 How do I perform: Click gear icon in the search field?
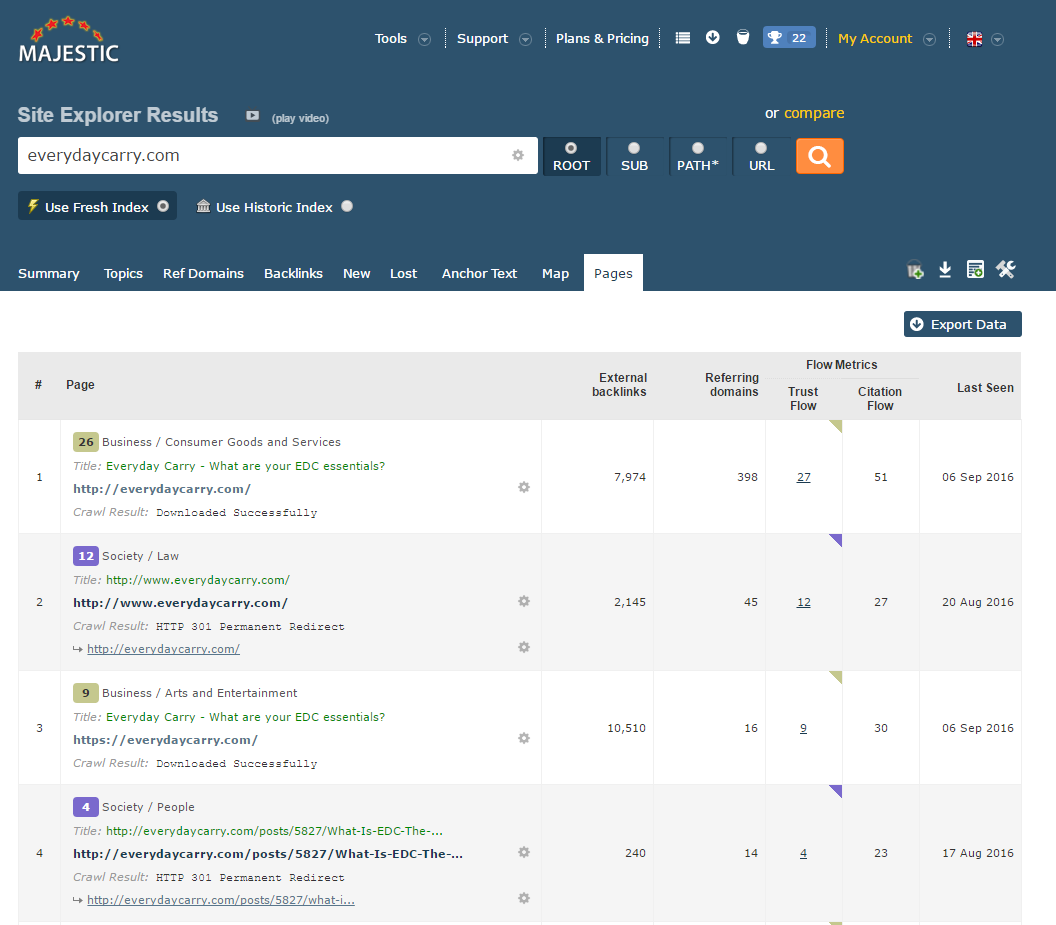pyautogui.click(x=518, y=156)
